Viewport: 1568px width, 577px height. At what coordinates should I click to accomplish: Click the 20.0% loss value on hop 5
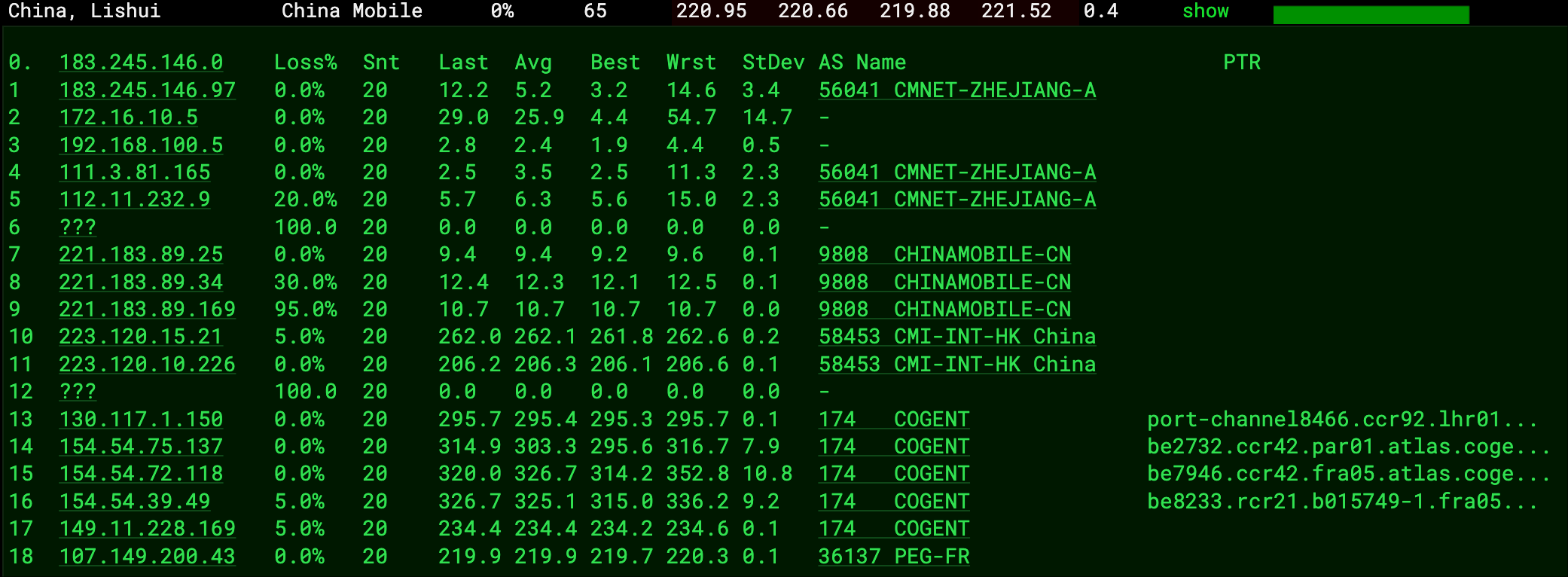(306, 200)
